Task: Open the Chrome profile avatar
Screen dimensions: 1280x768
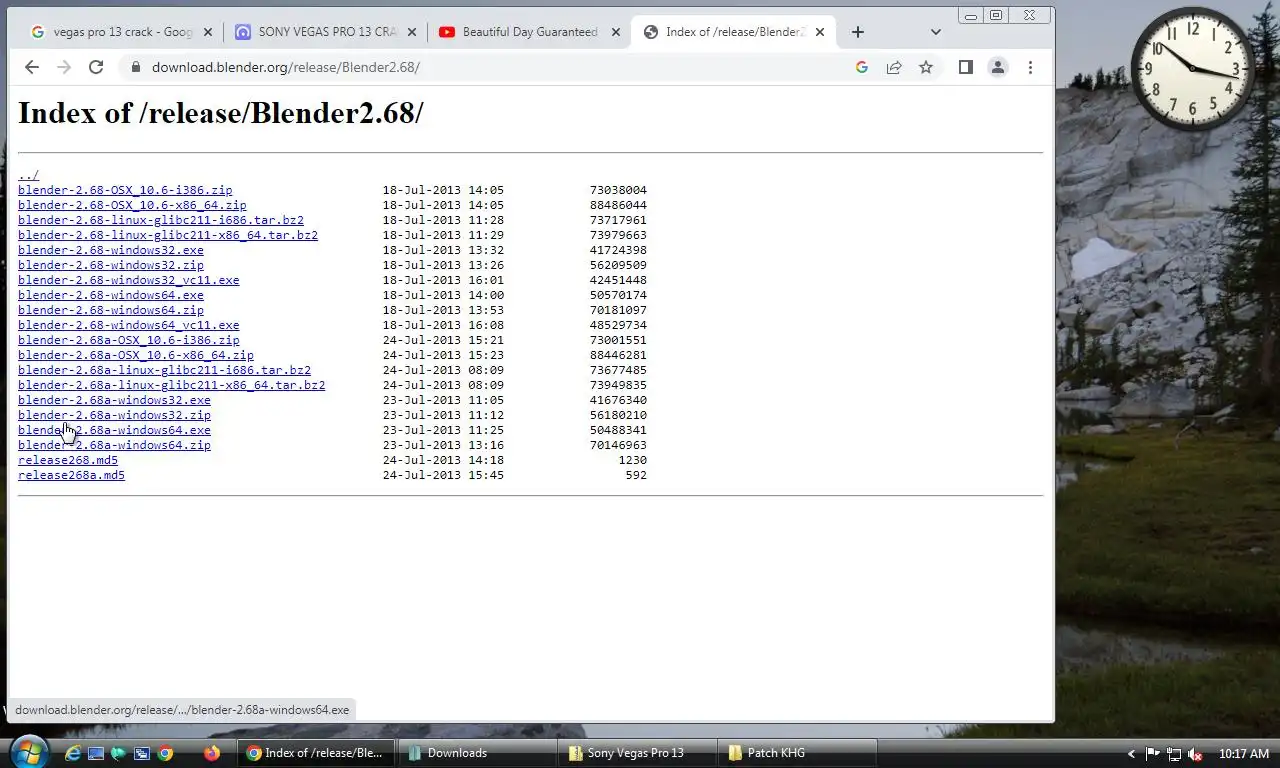Action: [x=998, y=67]
